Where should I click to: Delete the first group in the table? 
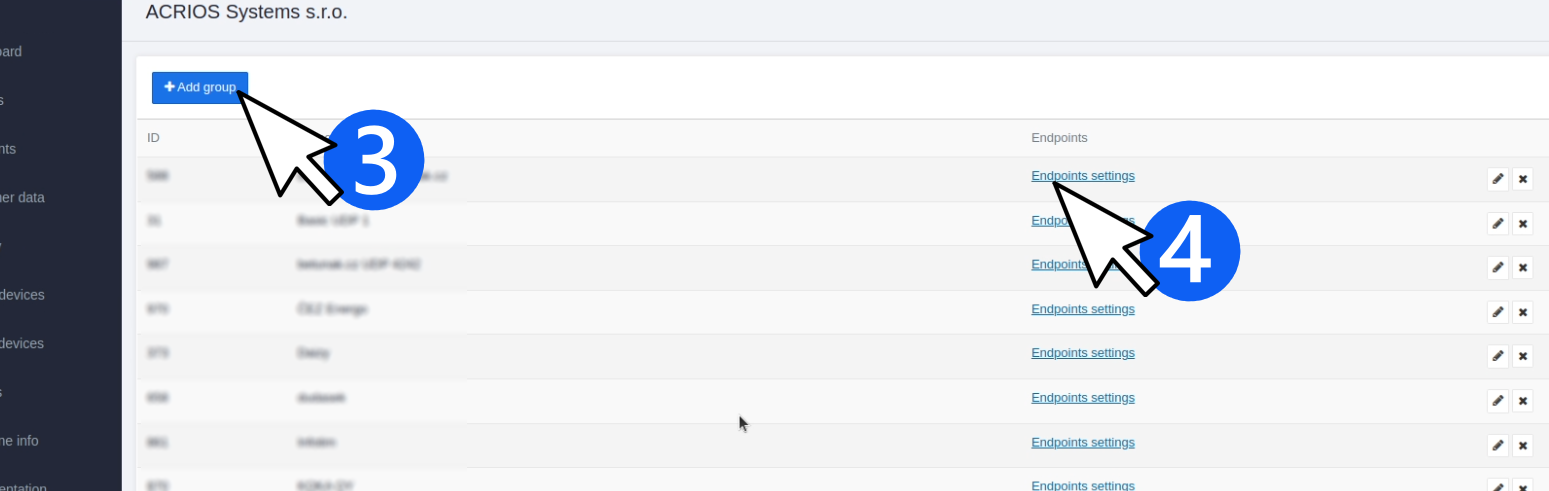[x=1523, y=179]
